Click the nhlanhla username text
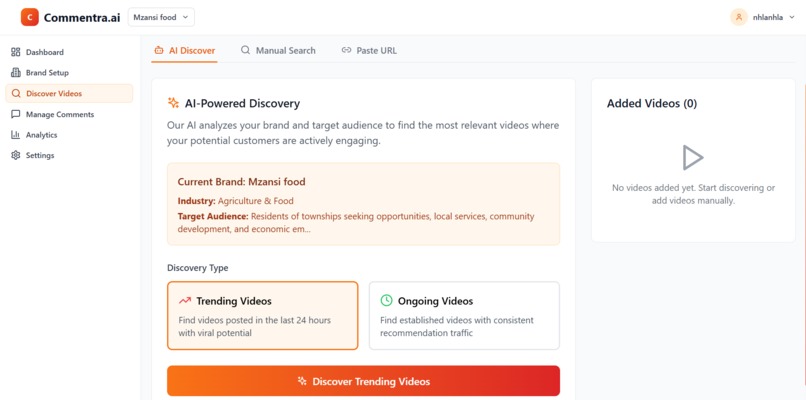 click(x=767, y=17)
